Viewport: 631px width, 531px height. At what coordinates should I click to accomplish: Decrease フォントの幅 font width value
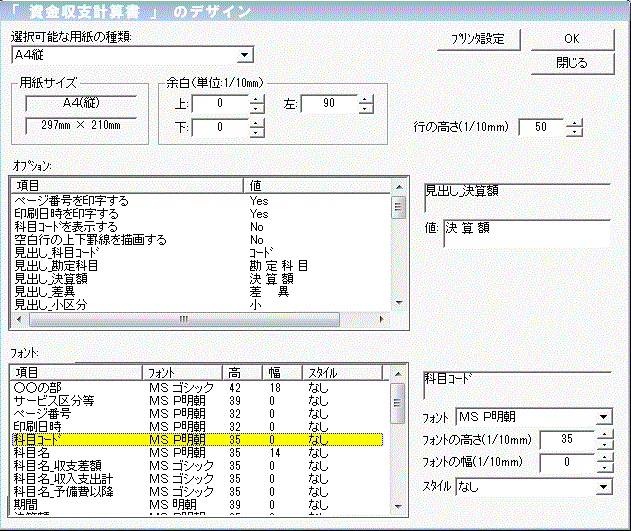604,467
